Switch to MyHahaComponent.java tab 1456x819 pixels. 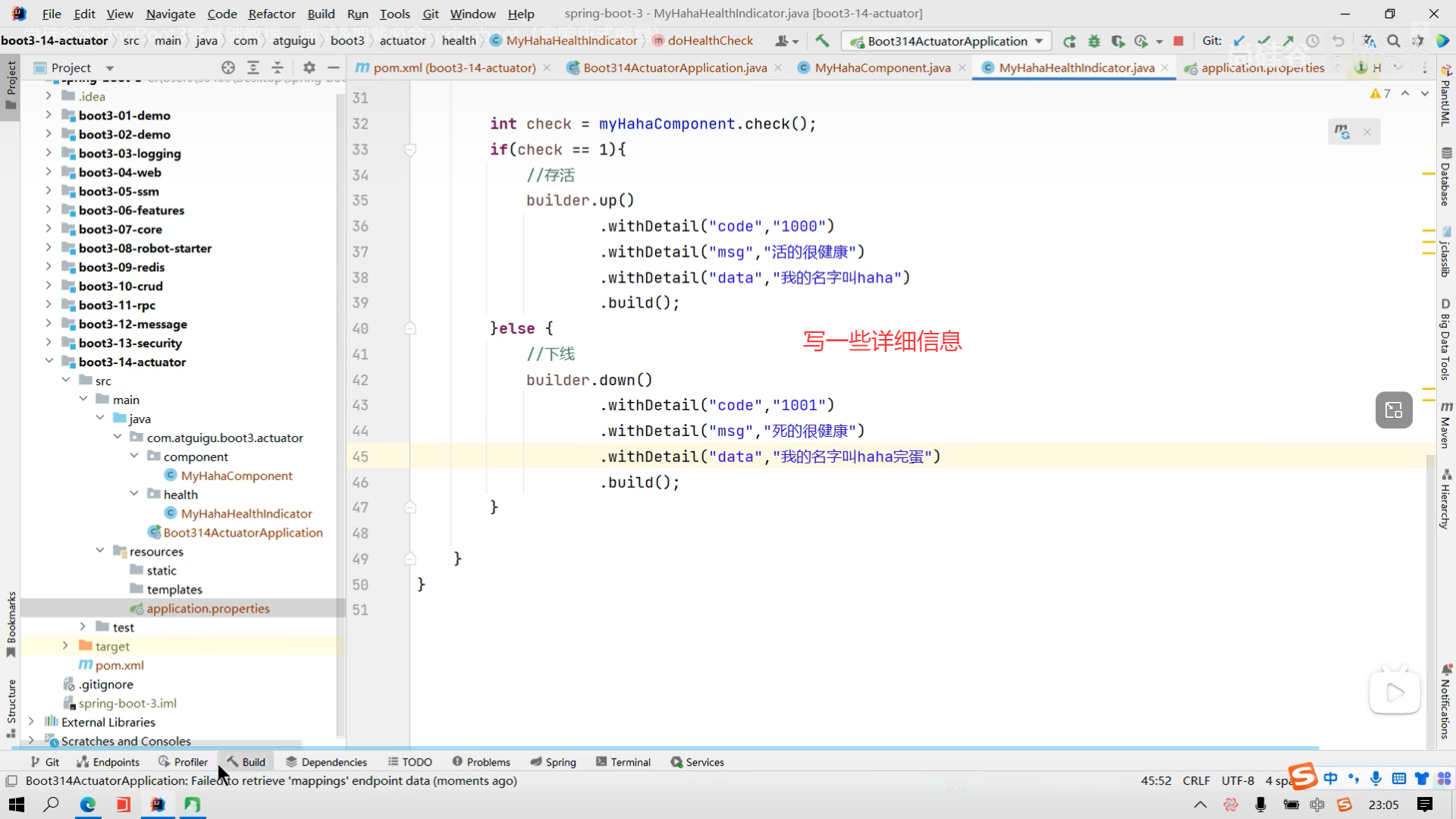882,67
